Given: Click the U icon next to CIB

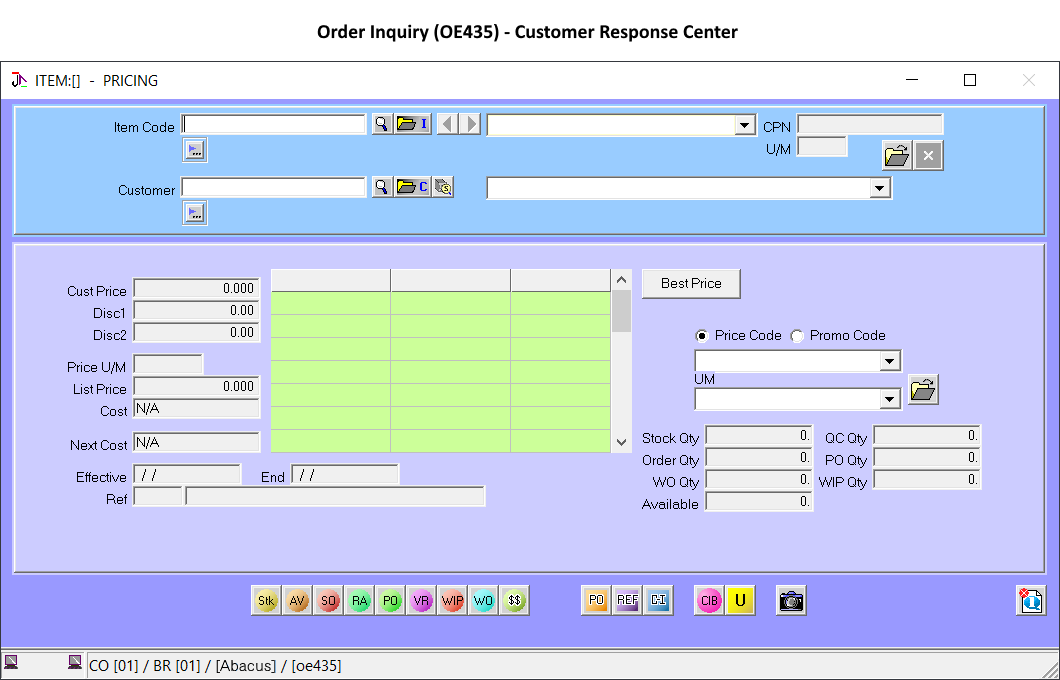Looking at the screenshot, I should [x=740, y=600].
